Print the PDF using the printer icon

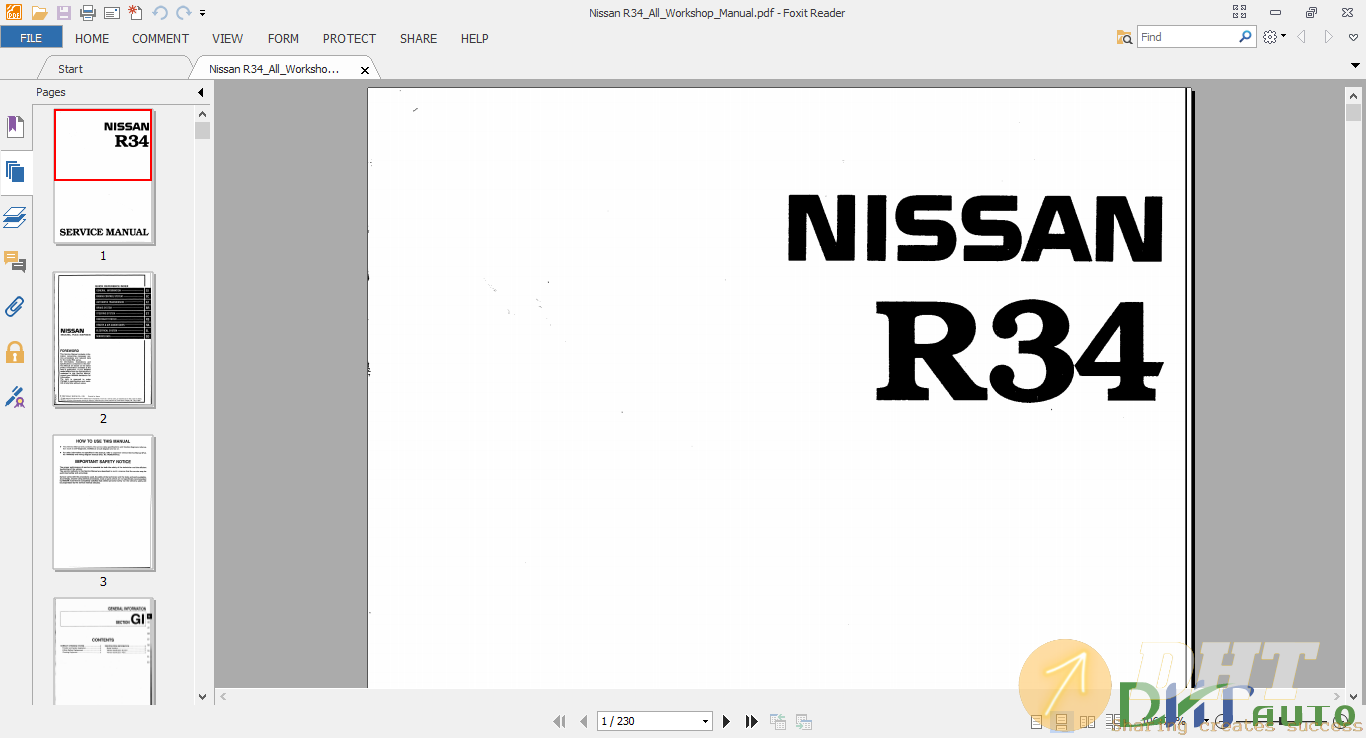(88, 13)
